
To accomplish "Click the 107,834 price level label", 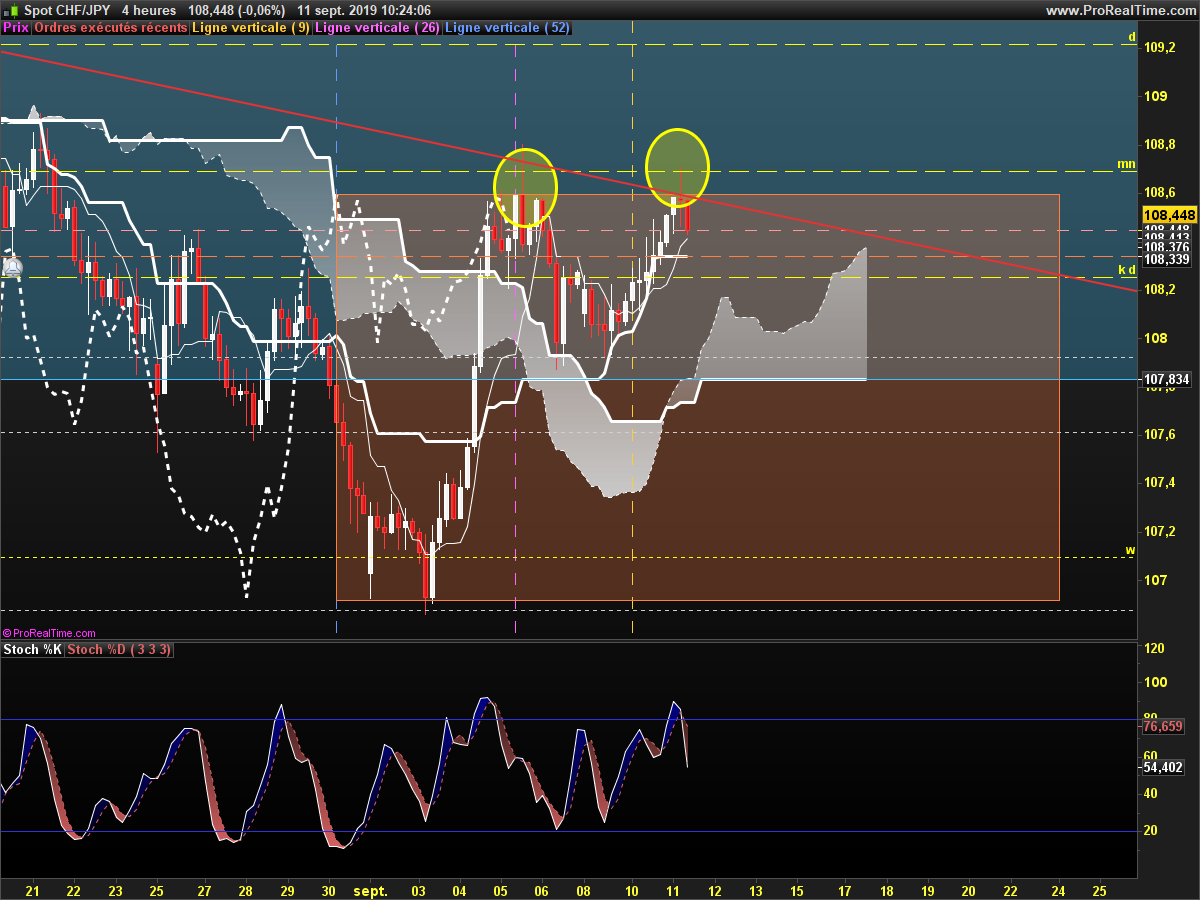I will [1167, 380].
